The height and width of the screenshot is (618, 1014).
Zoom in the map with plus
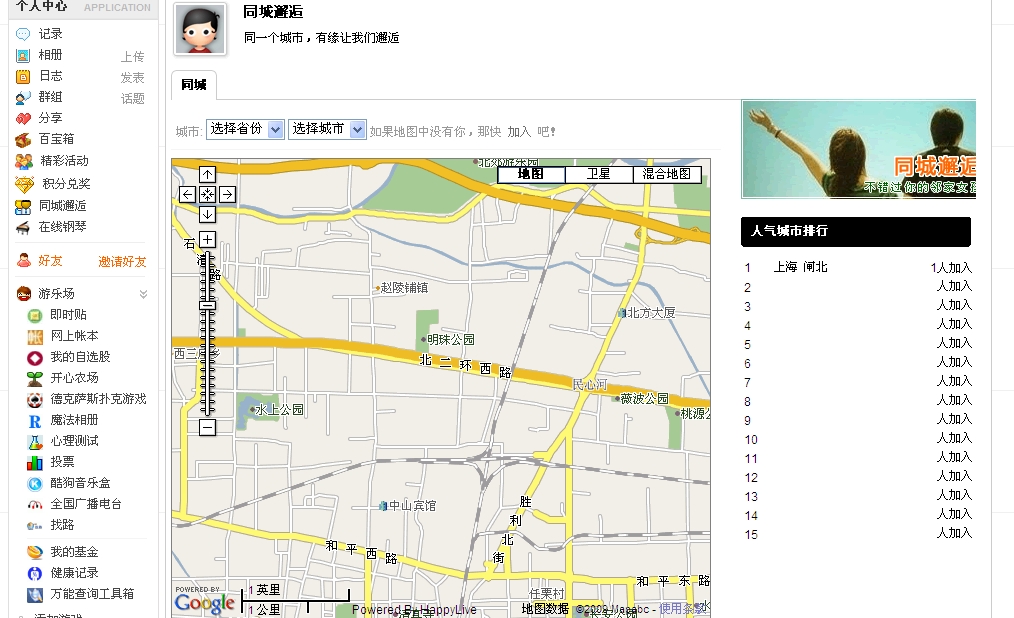207,240
